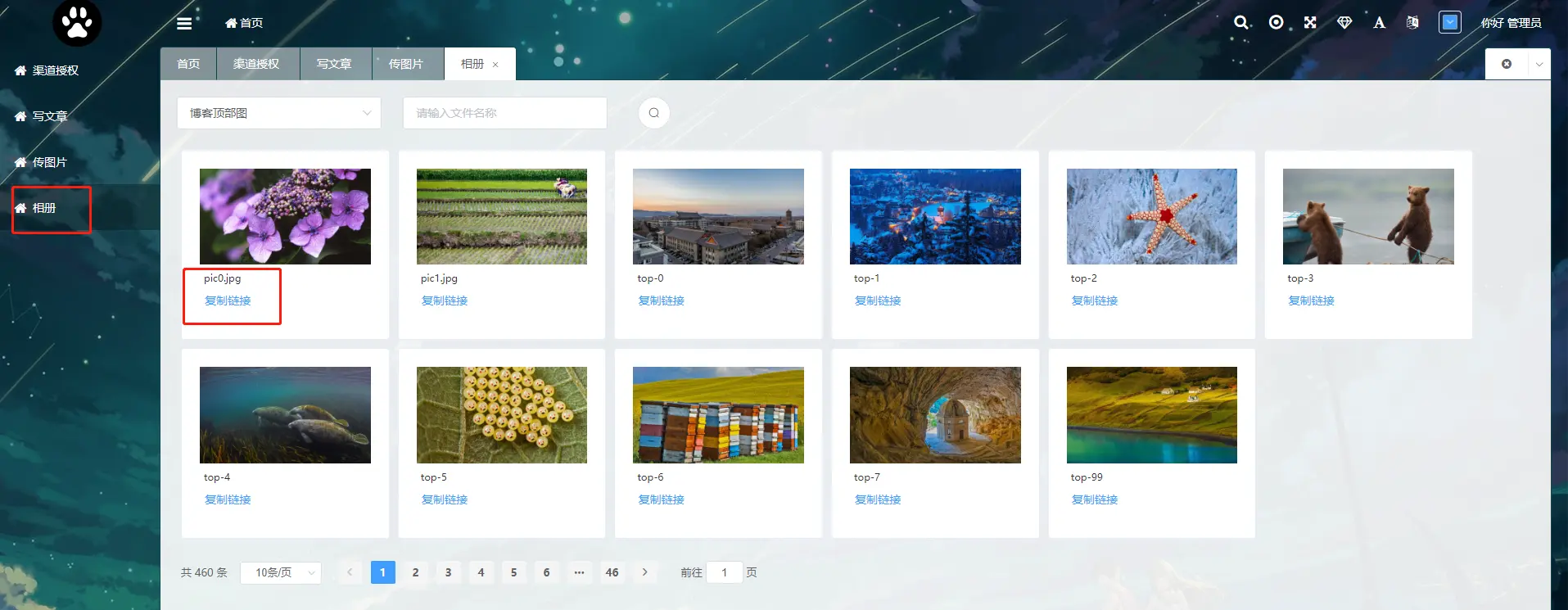Open the cave chapel top-7 thumbnail
1568x610 pixels.
pyautogui.click(x=935, y=415)
